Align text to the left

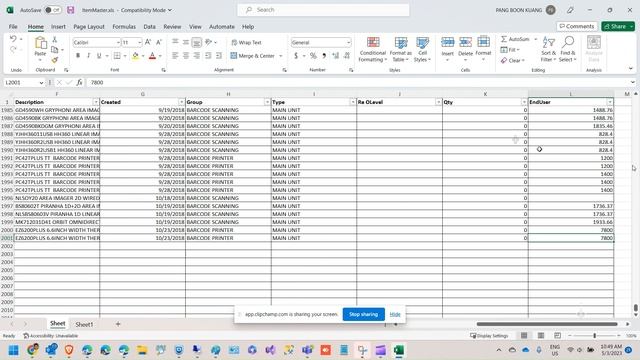click(x=175, y=56)
